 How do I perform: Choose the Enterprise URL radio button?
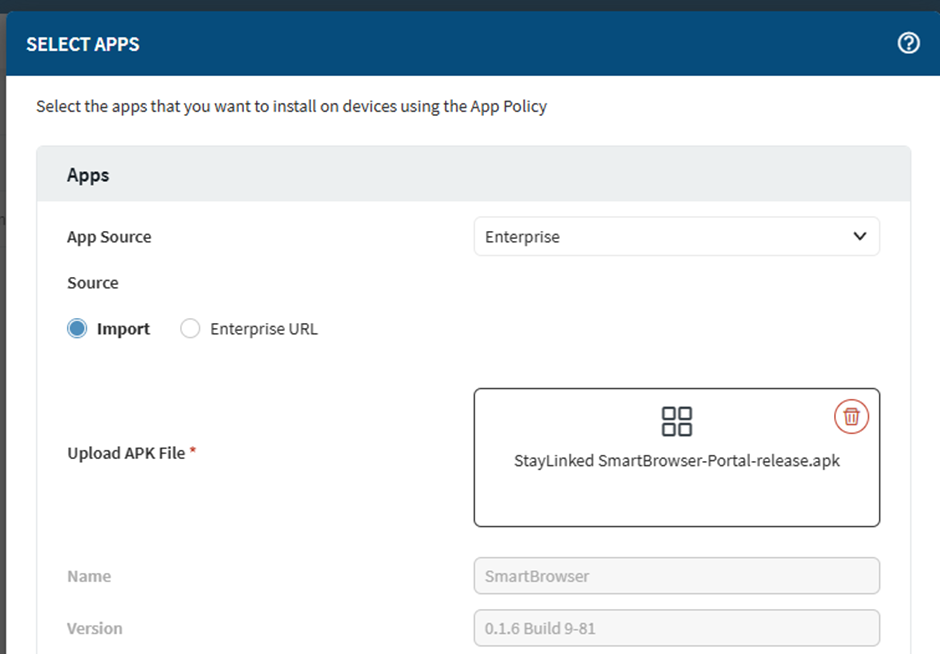(x=190, y=328)
